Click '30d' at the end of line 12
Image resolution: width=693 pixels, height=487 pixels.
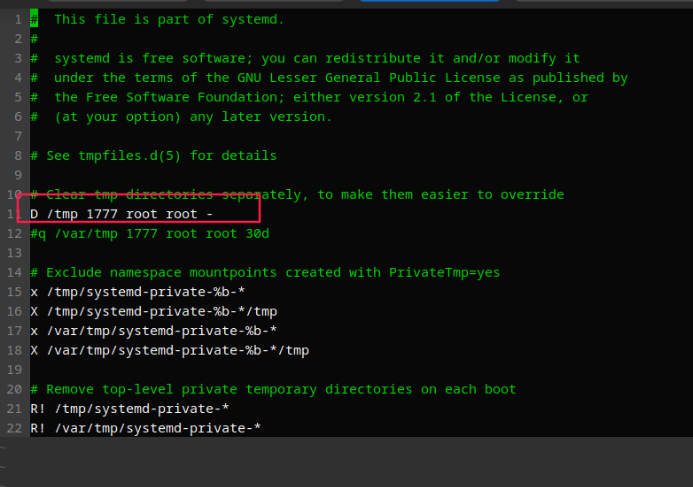257,233
